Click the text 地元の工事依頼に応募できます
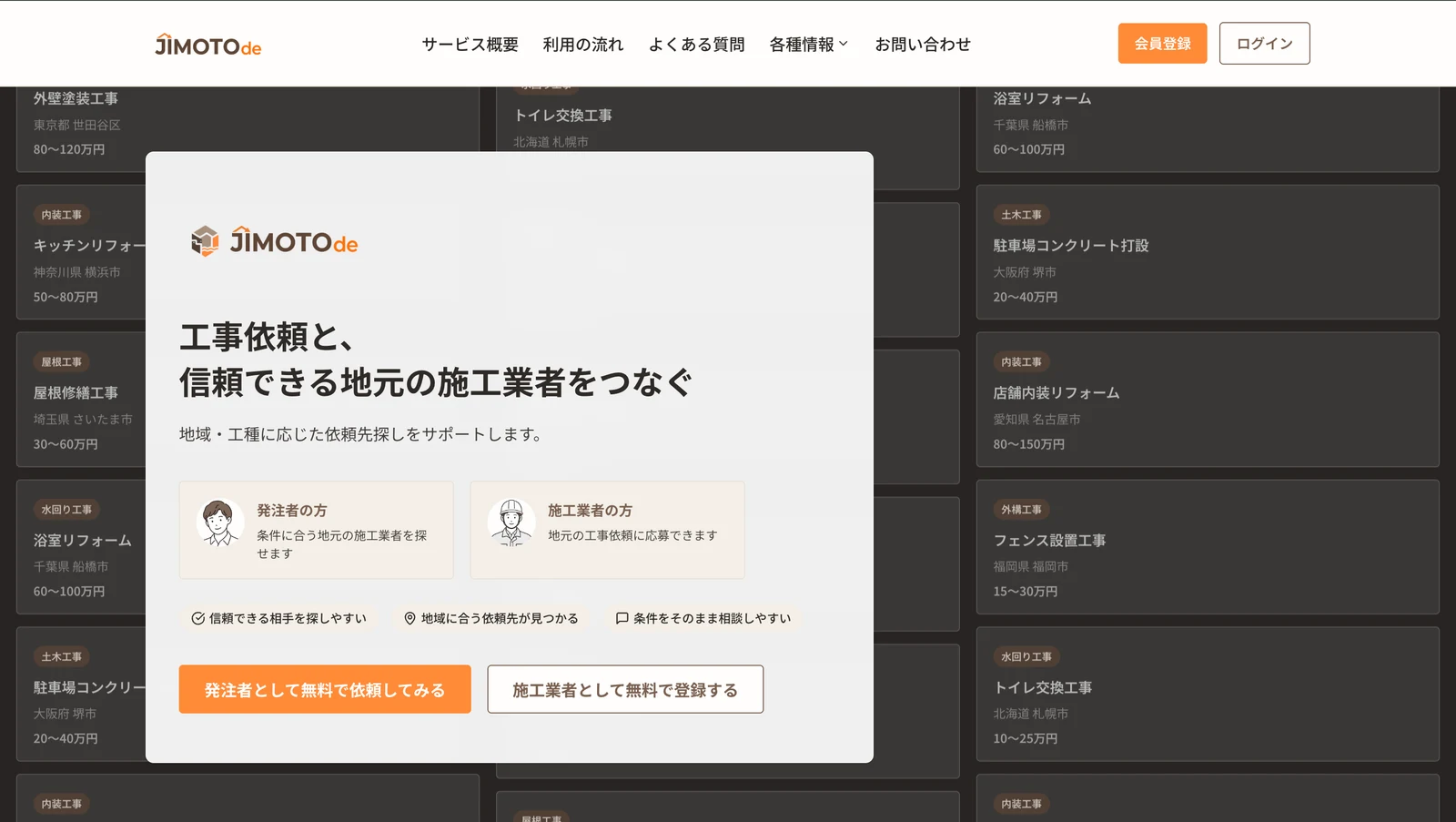The width and height of the screenshot is (1456, 822). click(x=632, y=535)
